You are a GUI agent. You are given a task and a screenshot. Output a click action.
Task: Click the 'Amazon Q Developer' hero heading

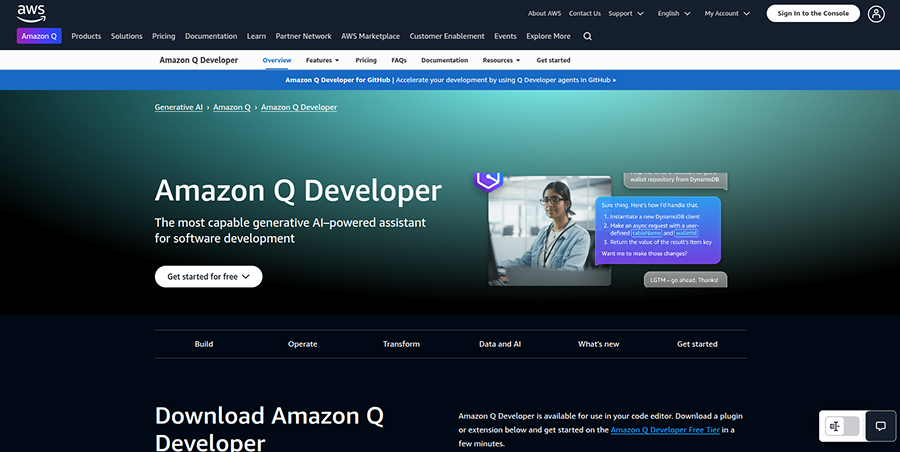click(298, 191)
